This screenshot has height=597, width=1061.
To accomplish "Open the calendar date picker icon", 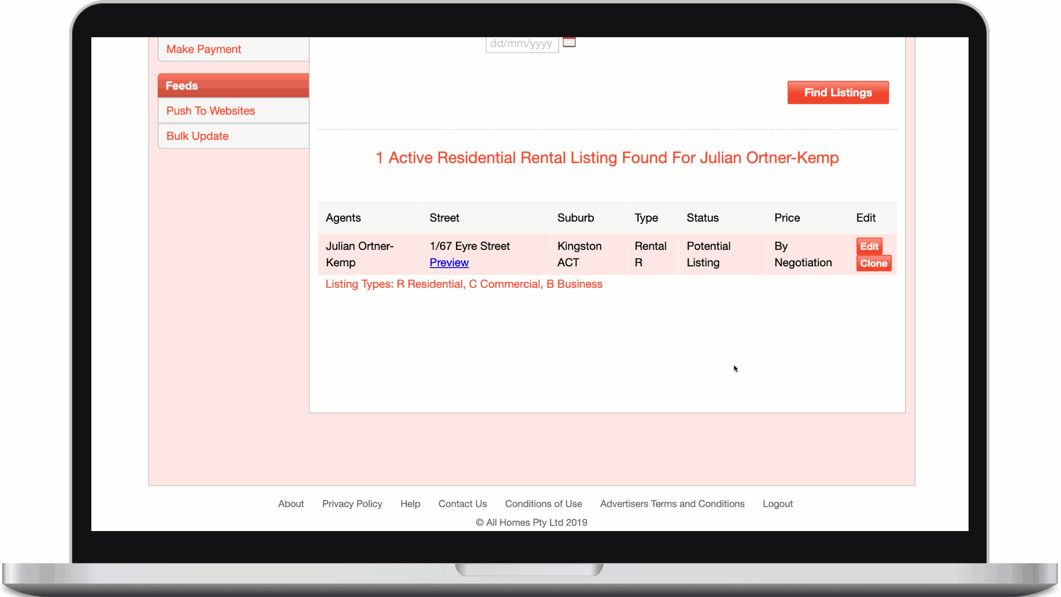I will tap(569, 42).
